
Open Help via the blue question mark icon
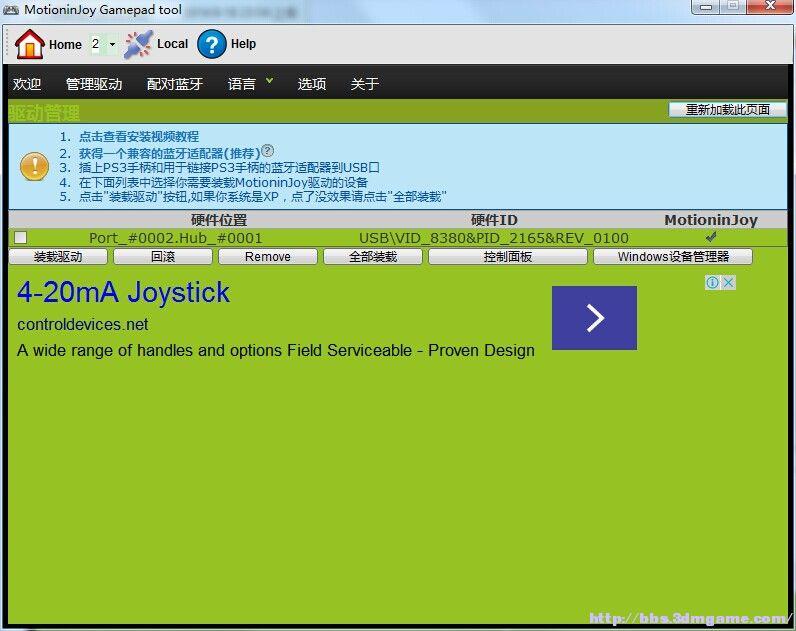(212, 44)
